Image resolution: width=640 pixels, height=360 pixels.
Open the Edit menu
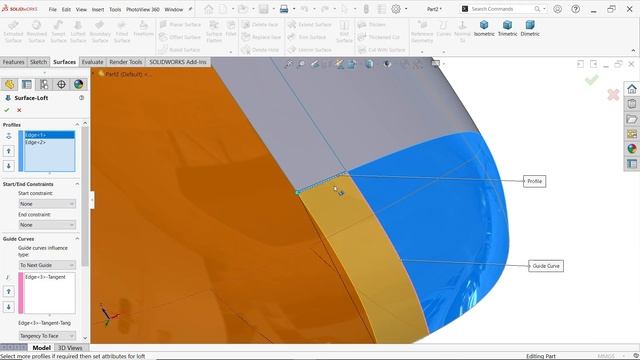[66, 9]
